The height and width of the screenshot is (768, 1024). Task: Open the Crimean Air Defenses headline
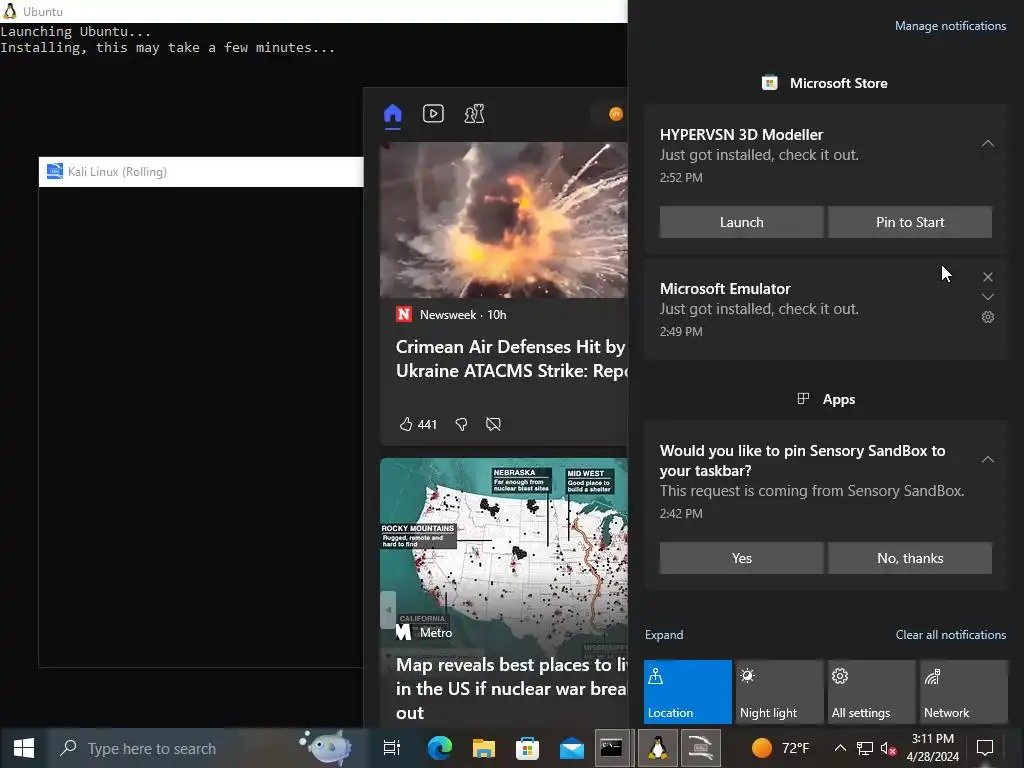click(511, 359)
